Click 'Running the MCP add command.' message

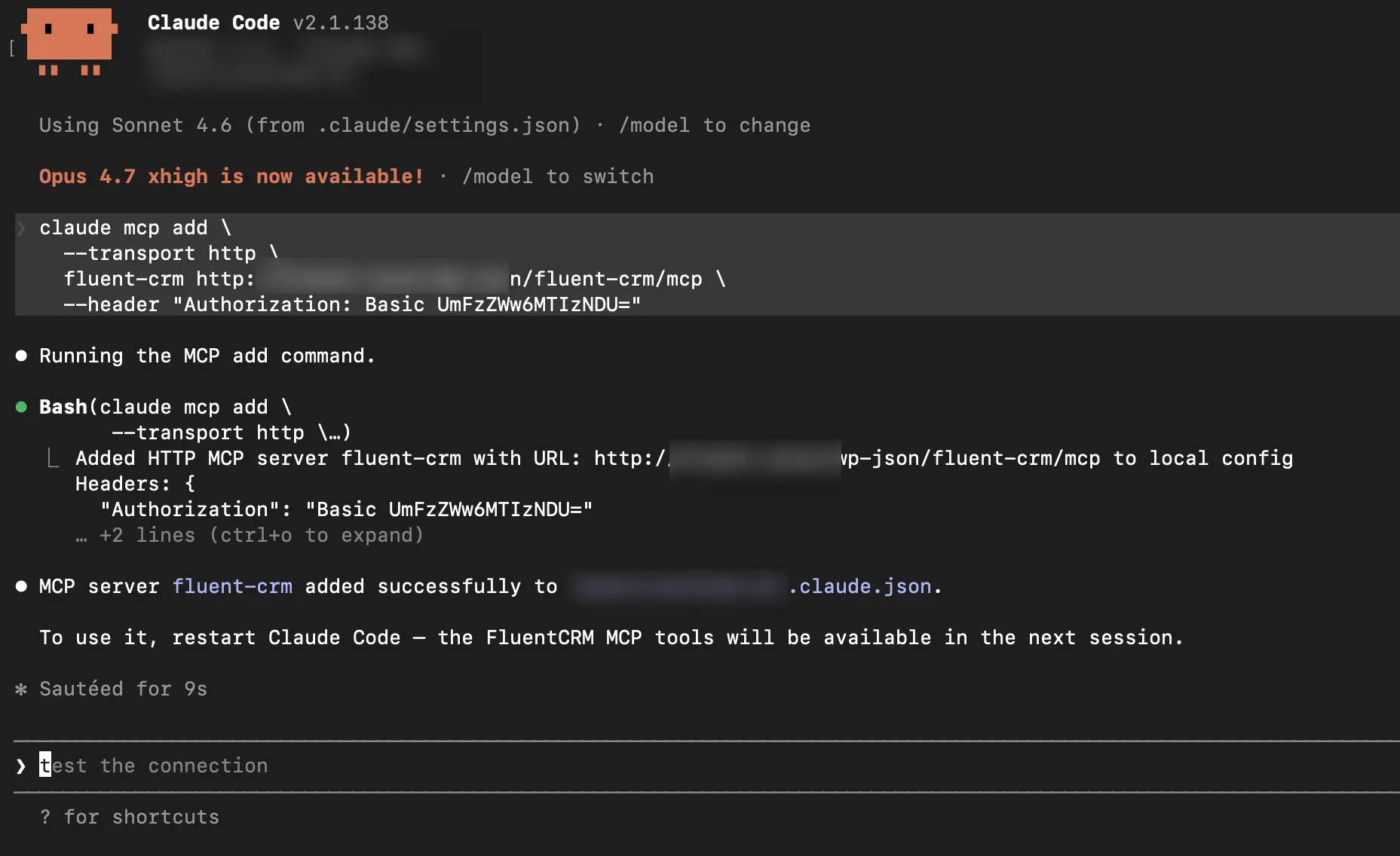tap(207, 356)
